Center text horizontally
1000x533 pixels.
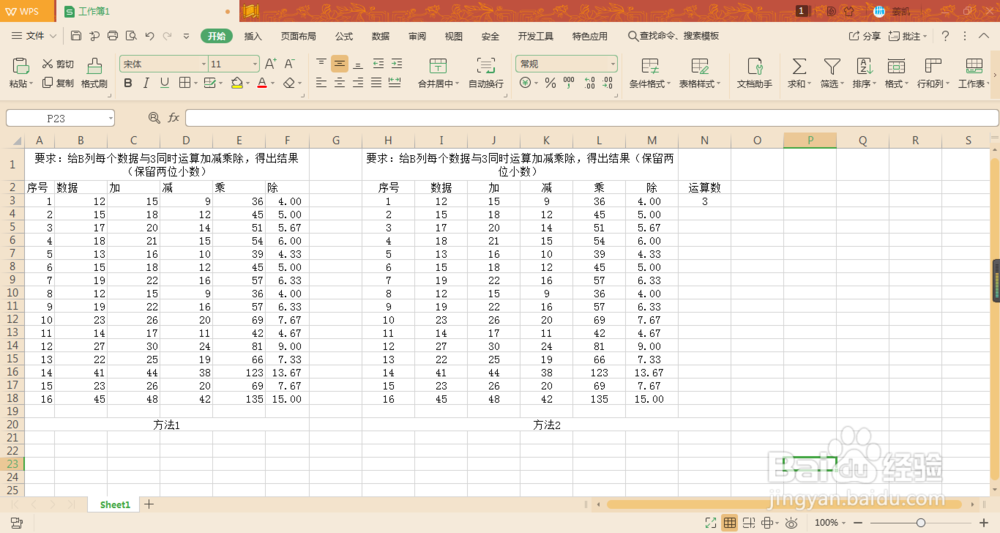click(339, 83)
